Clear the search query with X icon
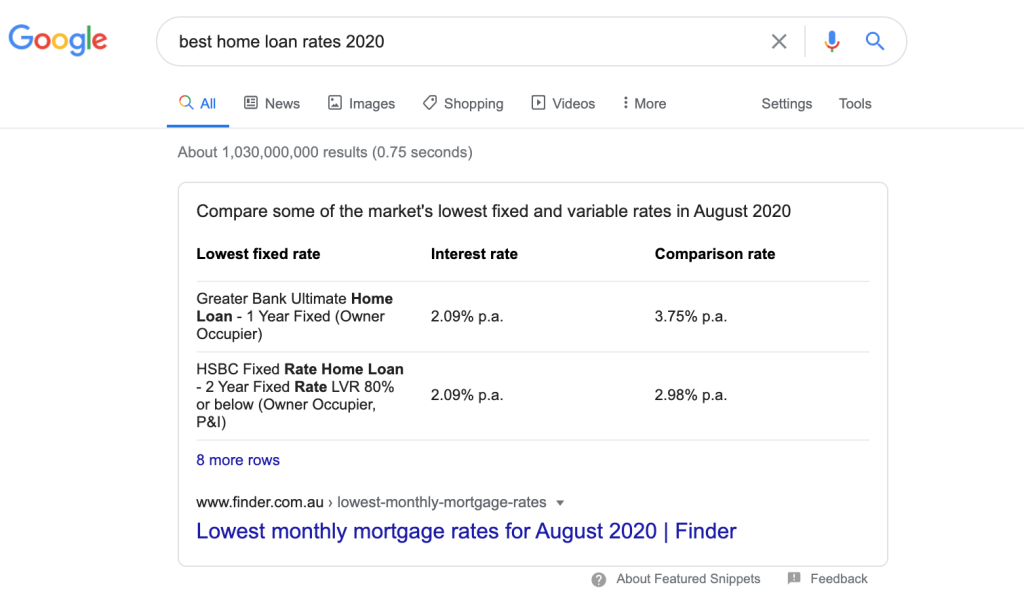Image resolution: width=1024 pixels, height=613 pixels. coord(778,42)
